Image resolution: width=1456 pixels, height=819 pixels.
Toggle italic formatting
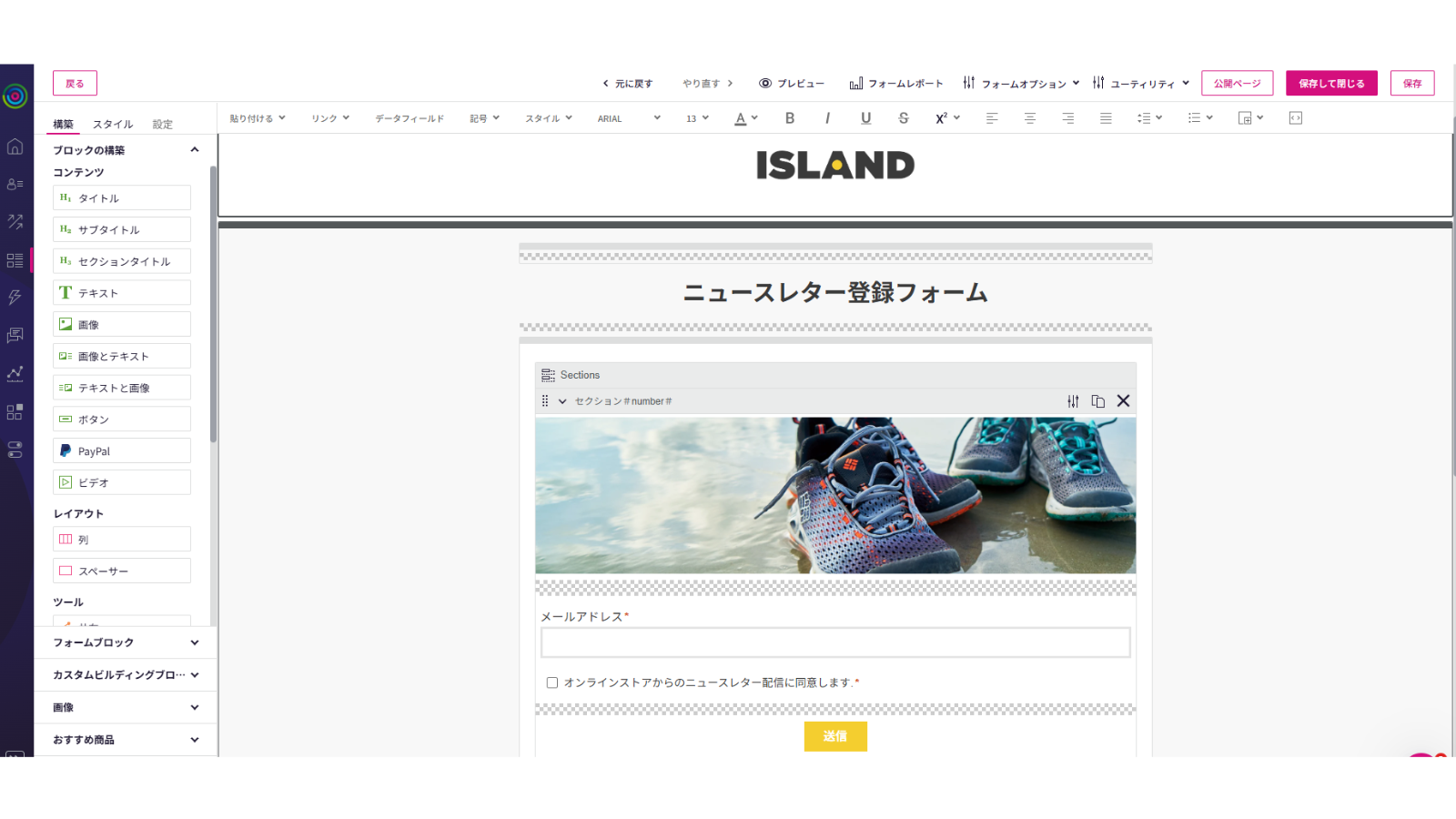pos(827,118)
